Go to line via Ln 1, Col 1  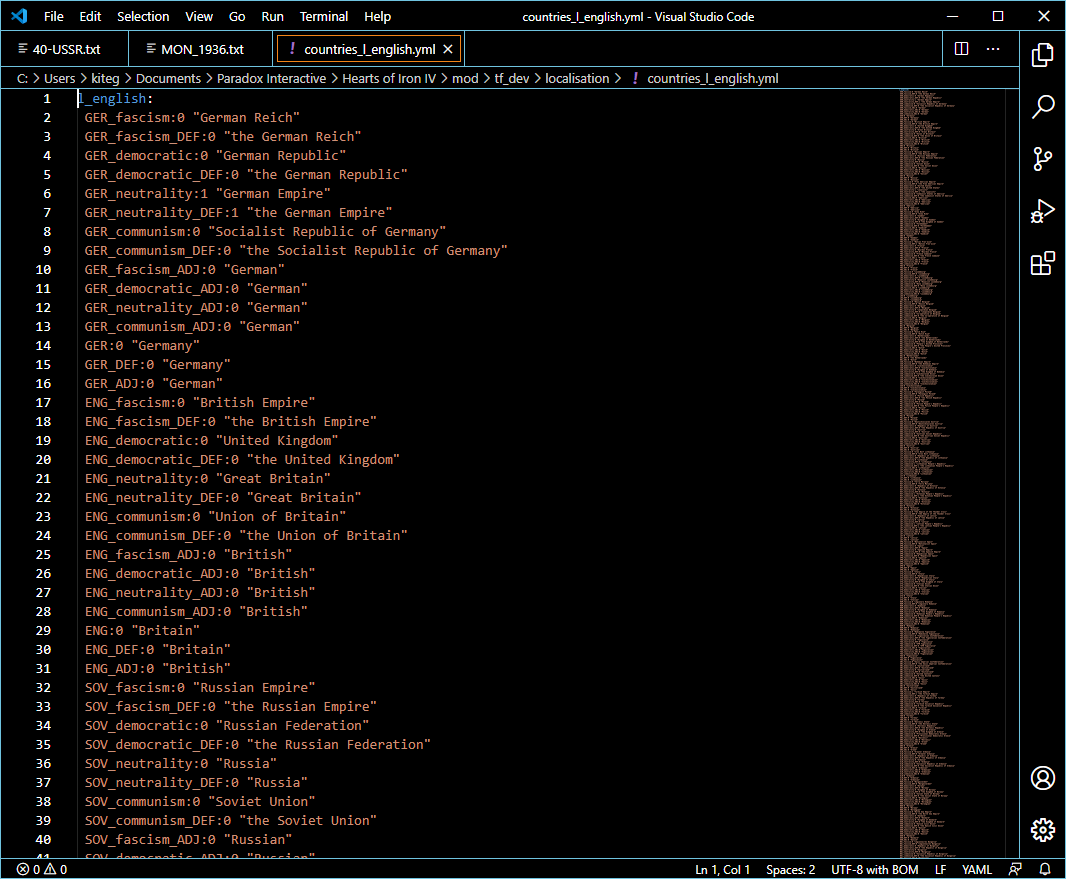click(722, 869)
